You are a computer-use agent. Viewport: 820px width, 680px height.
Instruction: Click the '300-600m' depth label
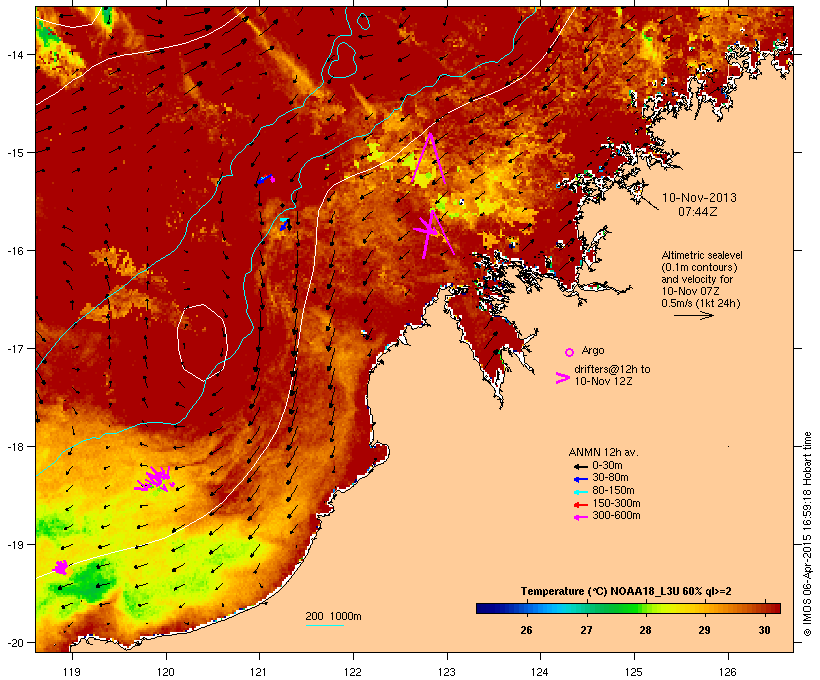616,516
